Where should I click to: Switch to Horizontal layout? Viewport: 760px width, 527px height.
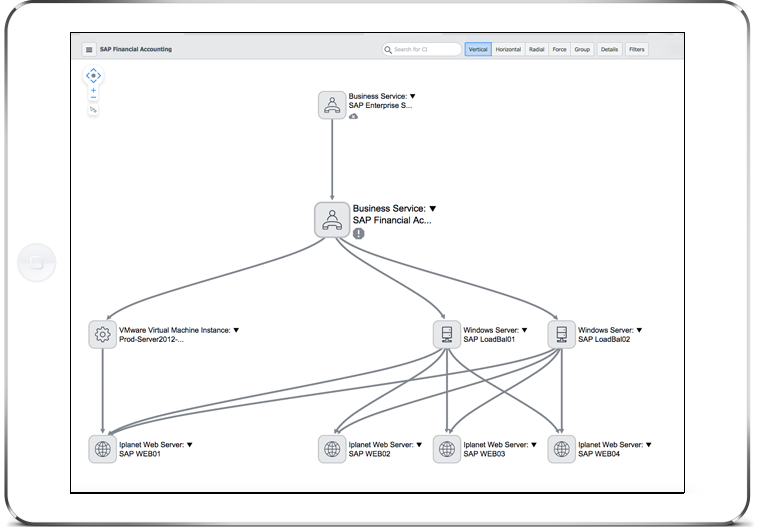pos(508,49)
